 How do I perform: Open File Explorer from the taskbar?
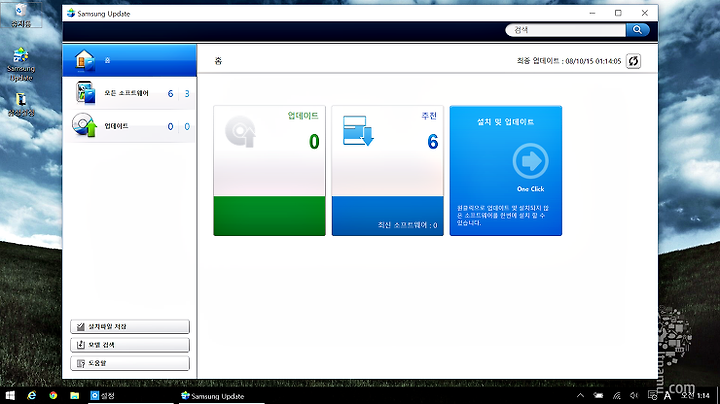(74, 396)
